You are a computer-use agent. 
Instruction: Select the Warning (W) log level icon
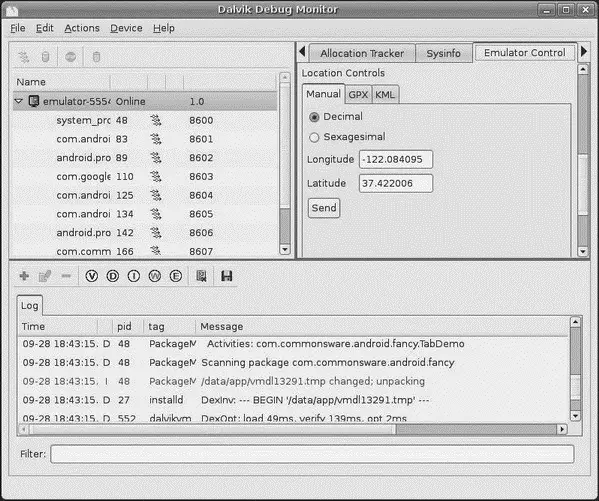coord(154,276)
